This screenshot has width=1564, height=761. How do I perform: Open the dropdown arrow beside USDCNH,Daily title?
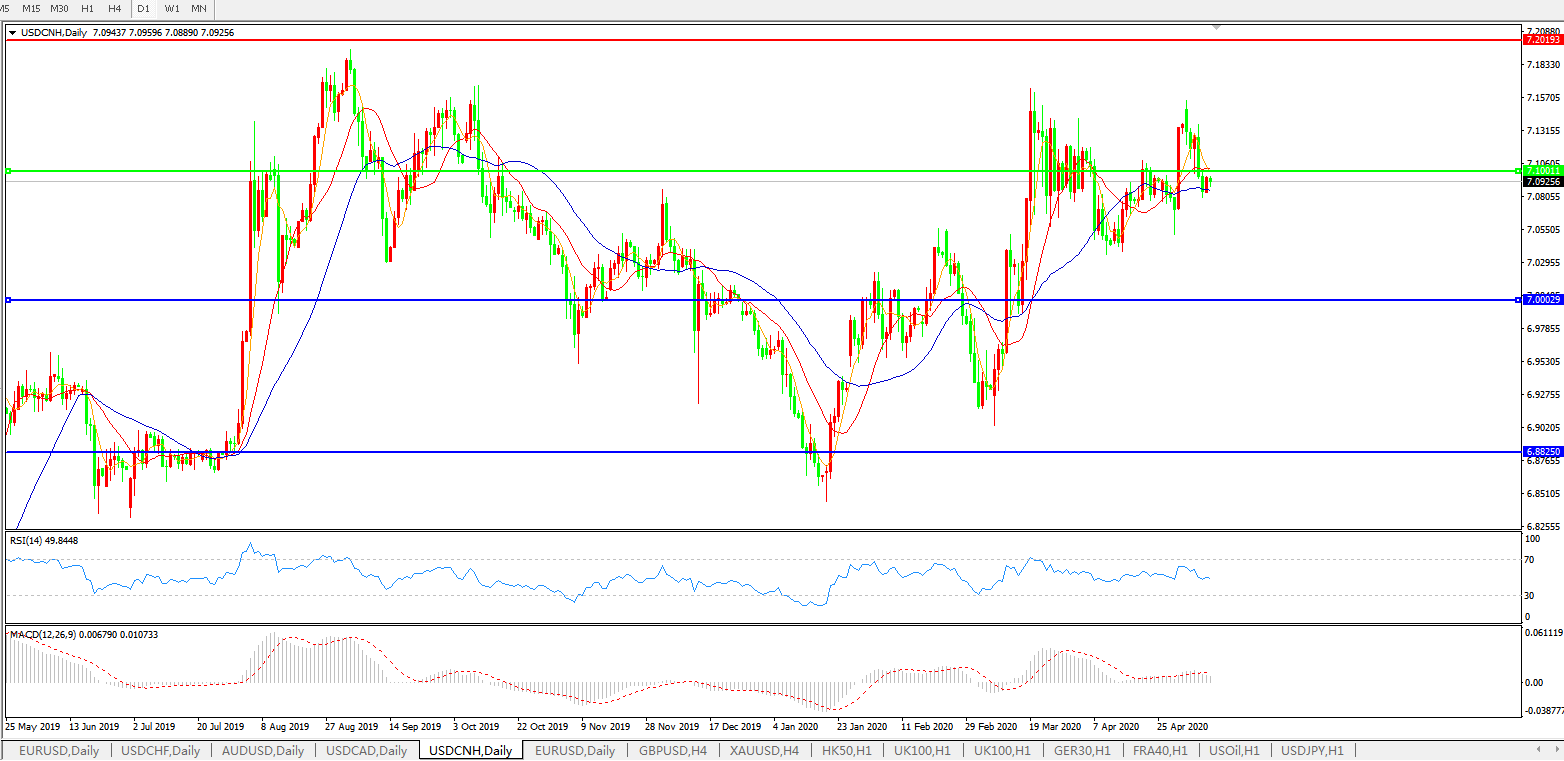(12, 33)
